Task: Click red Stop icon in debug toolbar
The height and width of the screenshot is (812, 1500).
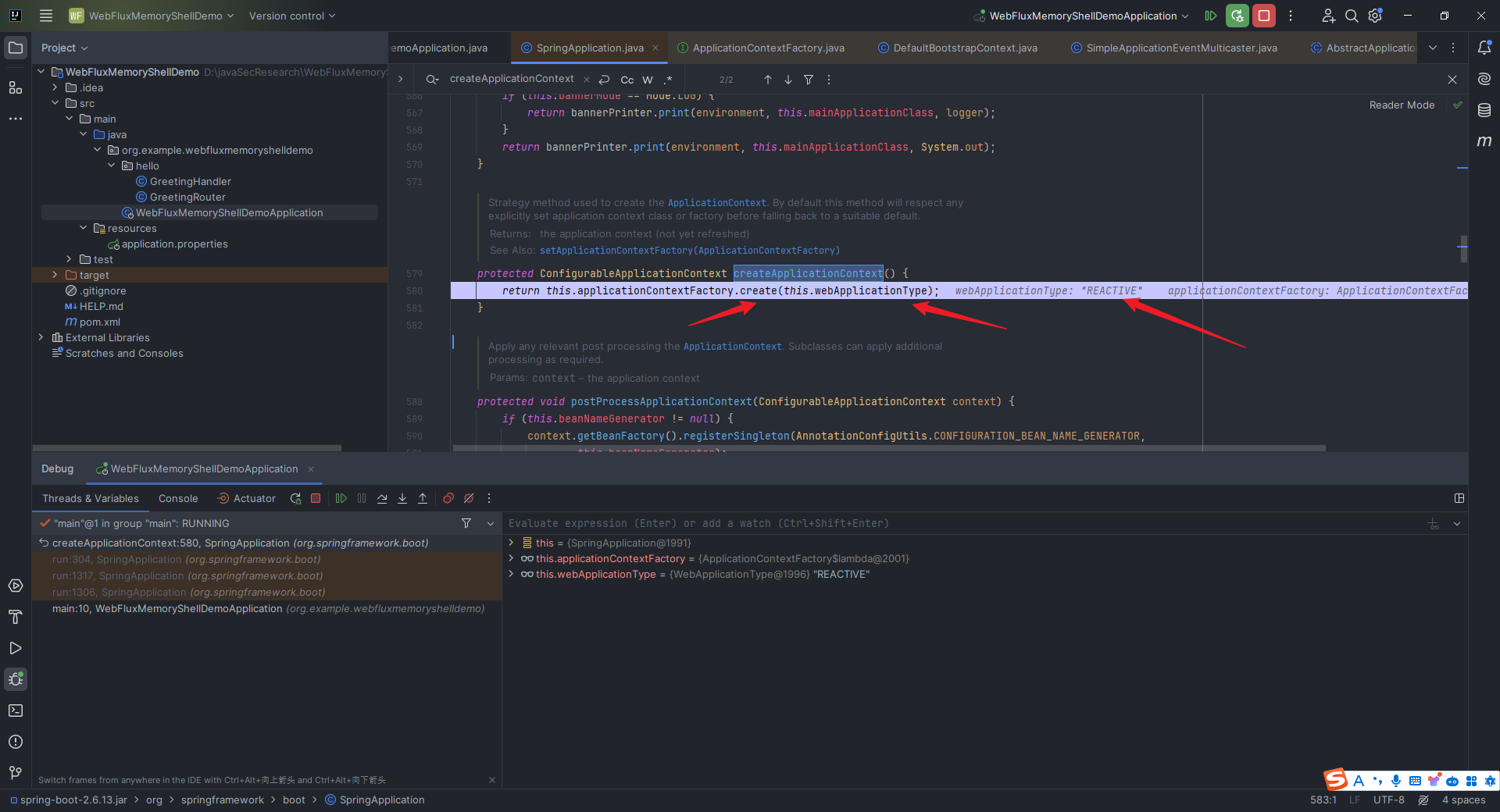Action: point(316,498)
